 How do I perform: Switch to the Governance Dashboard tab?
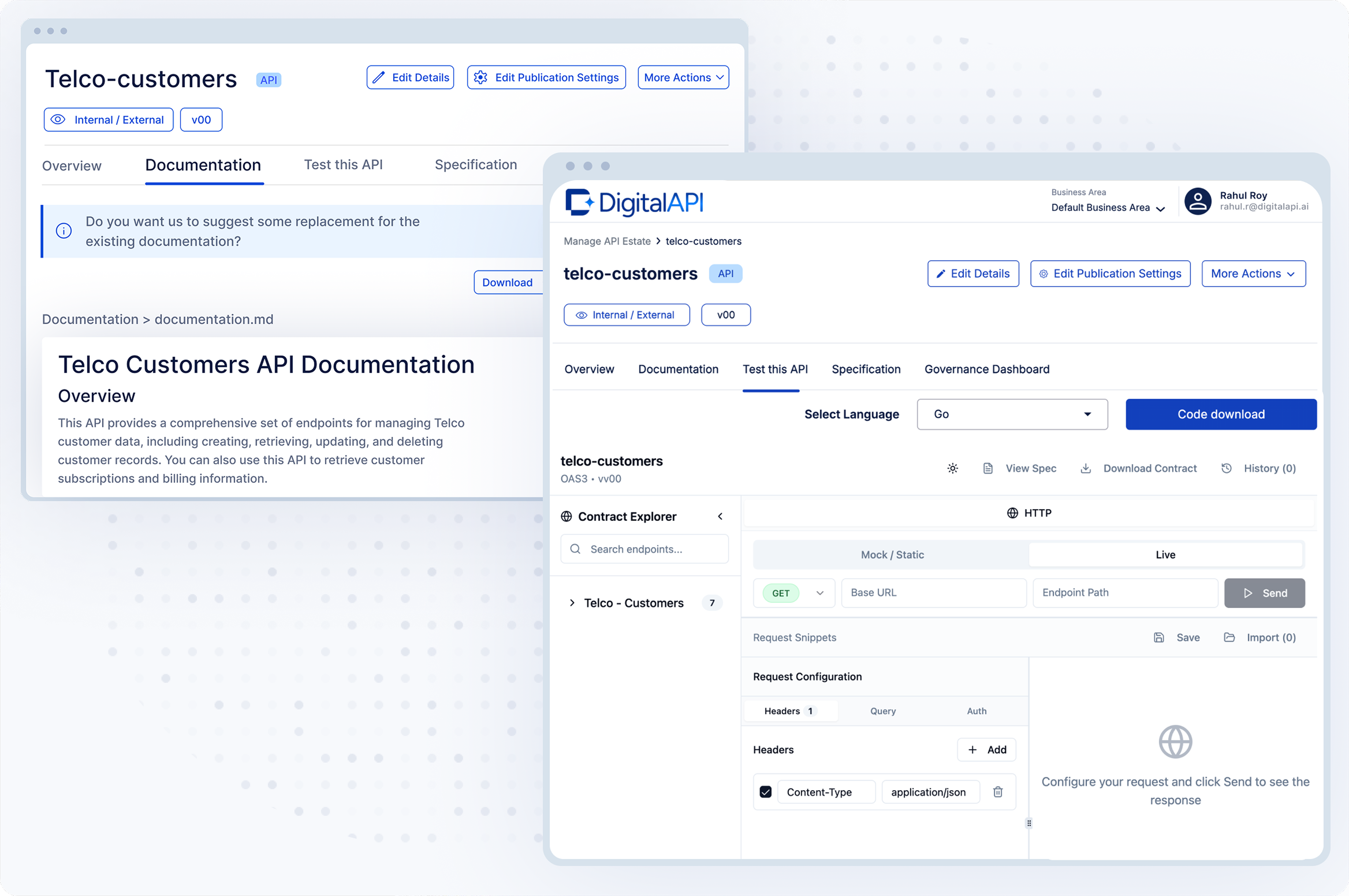tap(987, 370)
